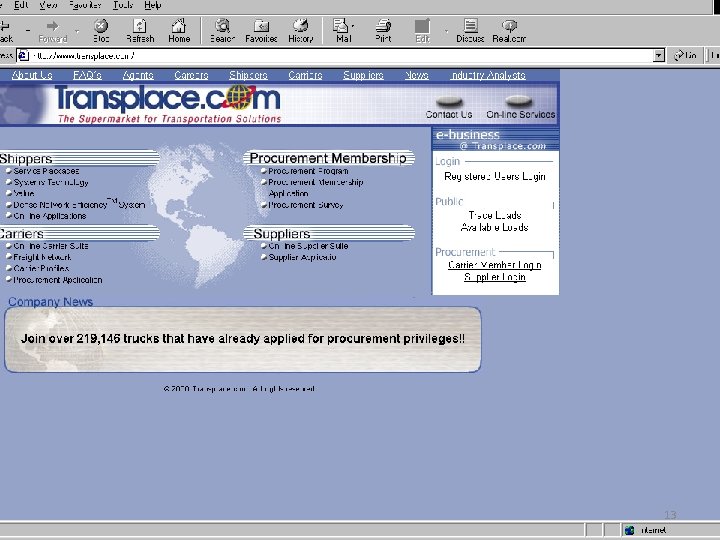Click Registered Users Login
Screen dimensions: 720x540
pyautogui.click(x=495, y=176)
